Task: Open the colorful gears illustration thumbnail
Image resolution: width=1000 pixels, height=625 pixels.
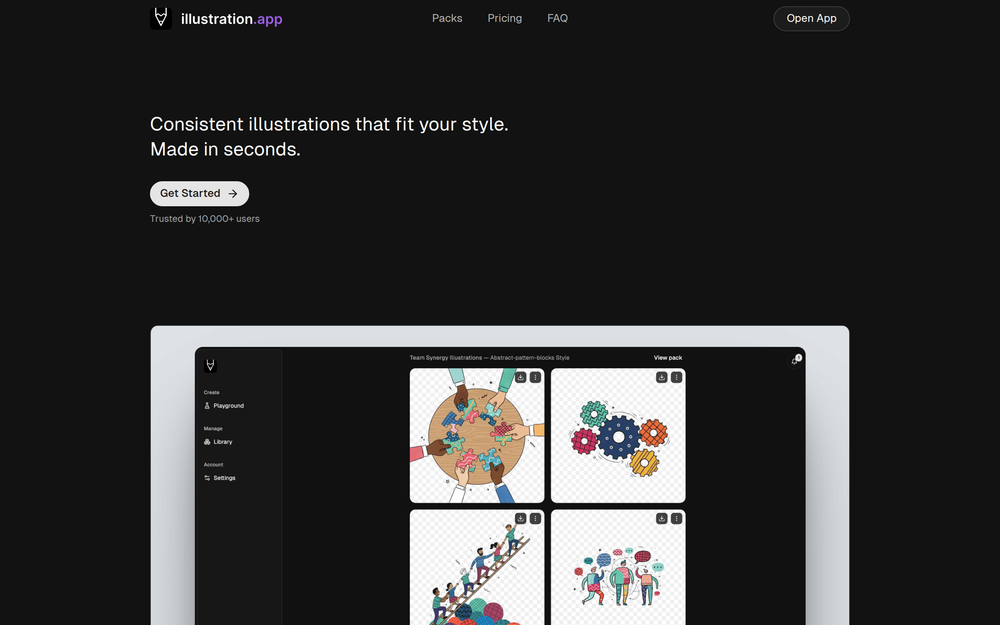Action: (x=618, y=436)
